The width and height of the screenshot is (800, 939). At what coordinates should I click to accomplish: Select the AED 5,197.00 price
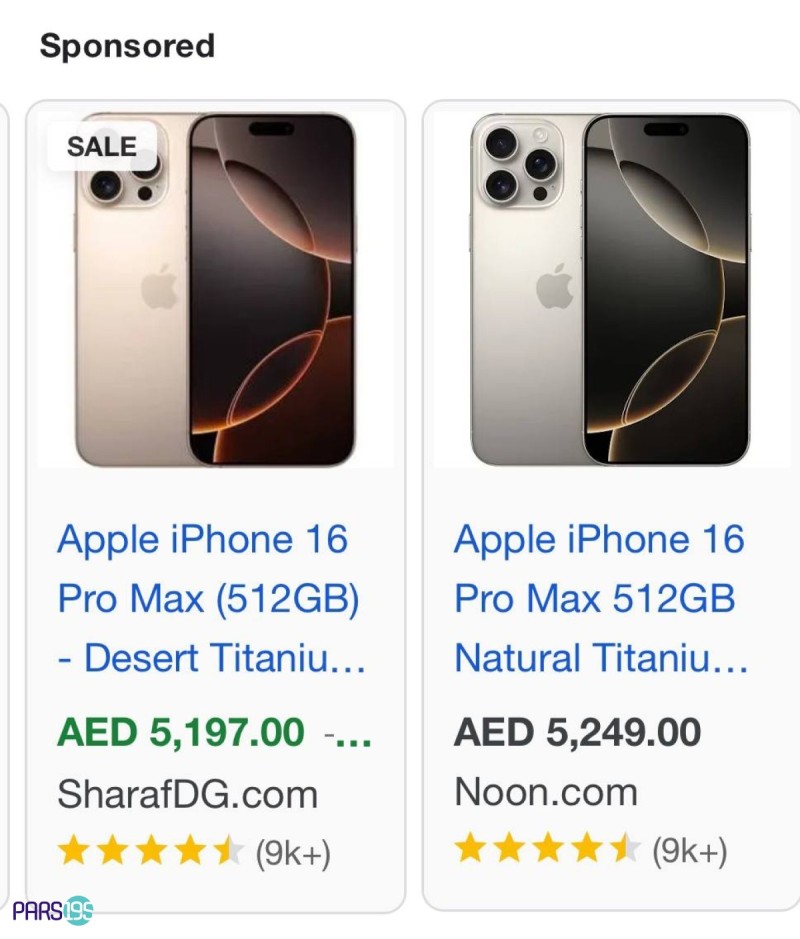(181, 732)
